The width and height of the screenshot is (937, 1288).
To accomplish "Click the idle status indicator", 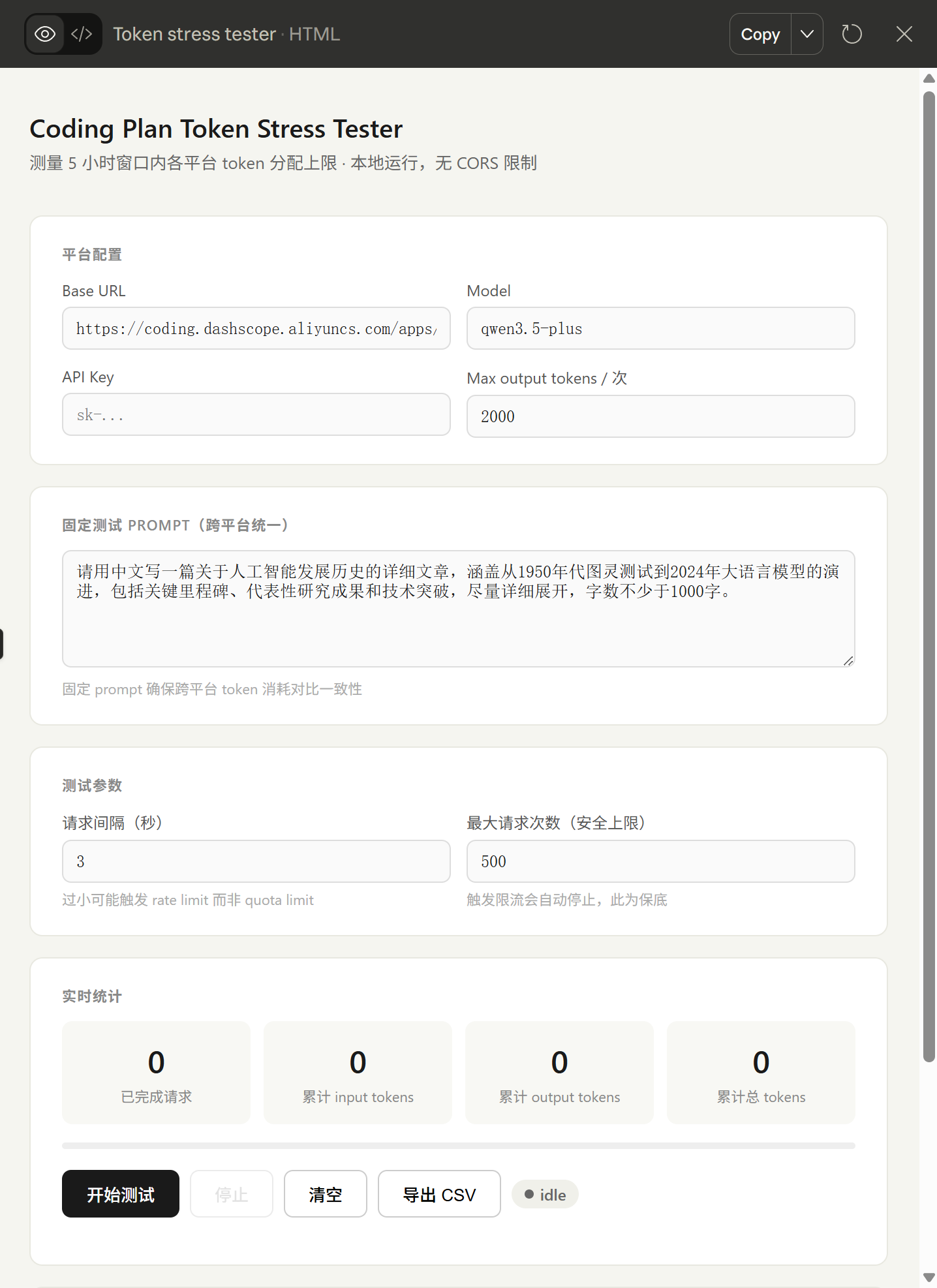I will tap(545, 1195).
